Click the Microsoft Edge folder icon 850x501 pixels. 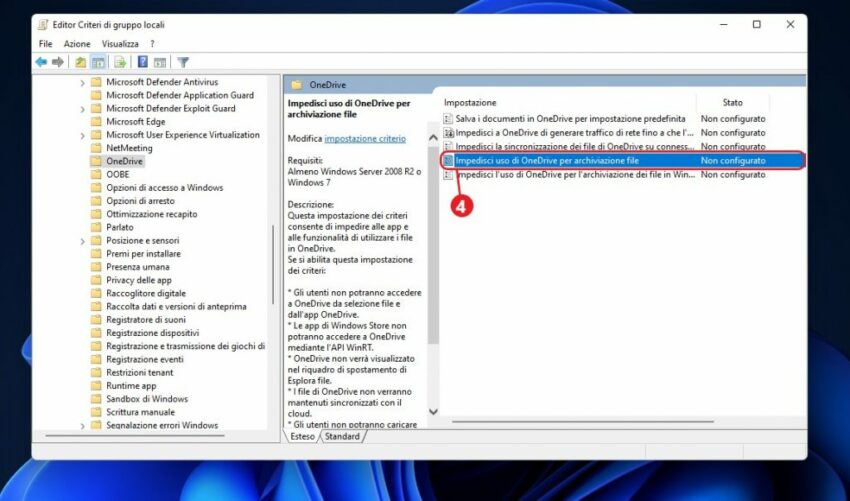[96, 121]
